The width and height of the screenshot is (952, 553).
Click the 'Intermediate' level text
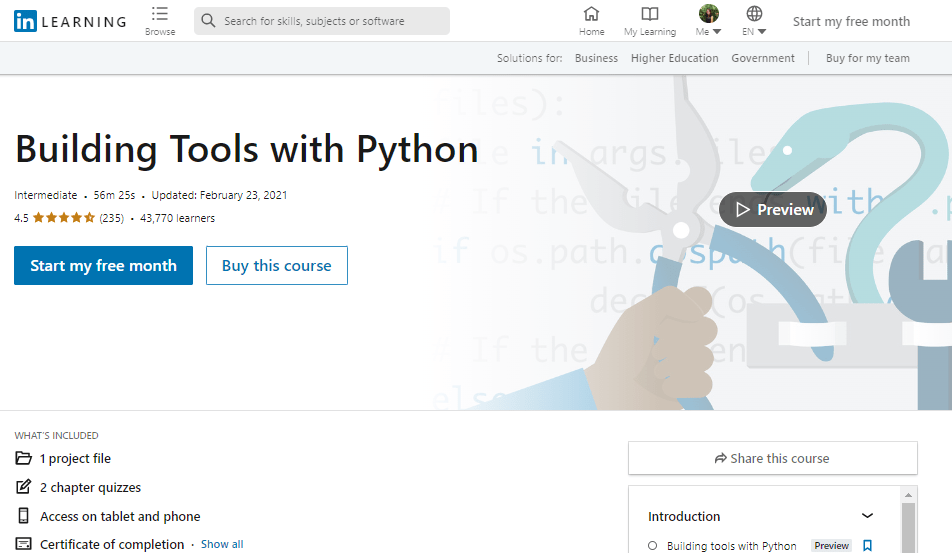click(46, 195)
